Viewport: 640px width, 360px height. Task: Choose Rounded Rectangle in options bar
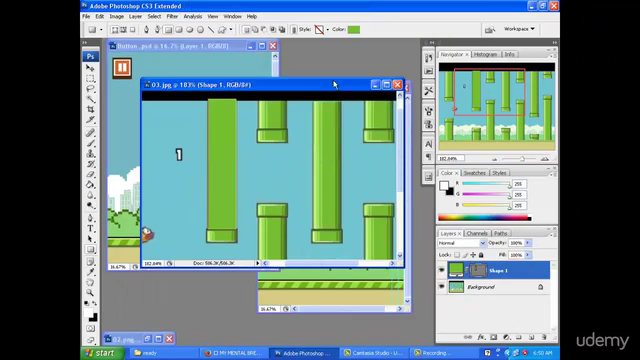coord(179,30)
